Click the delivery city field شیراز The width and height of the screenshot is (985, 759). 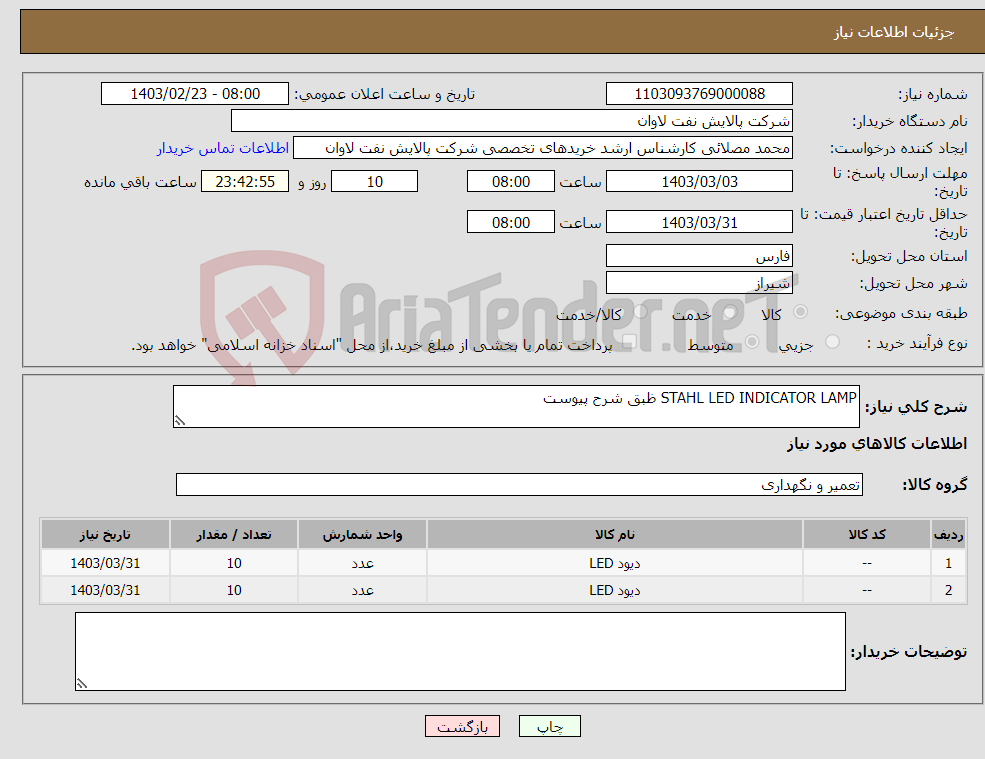click(699, 283)
